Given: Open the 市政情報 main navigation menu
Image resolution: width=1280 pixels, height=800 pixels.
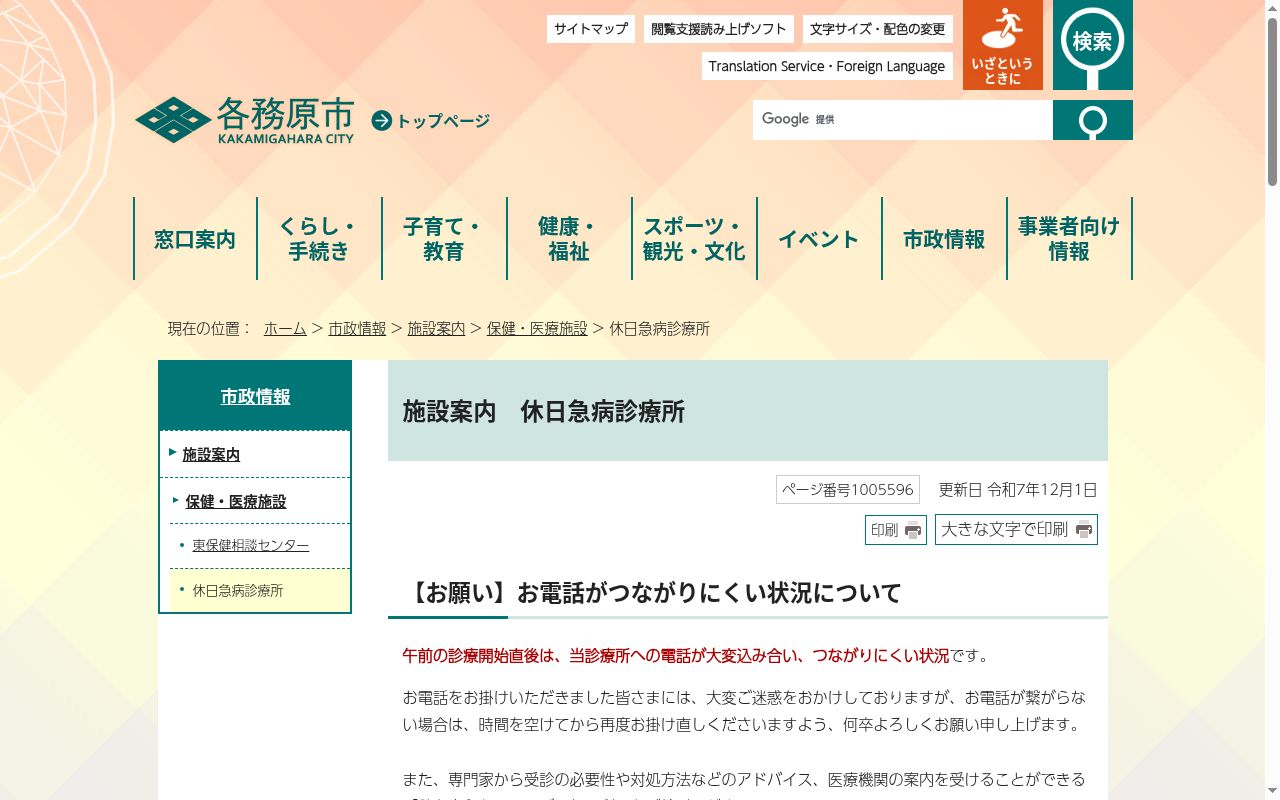Looking at the screenshot, I should click(944, 239).
